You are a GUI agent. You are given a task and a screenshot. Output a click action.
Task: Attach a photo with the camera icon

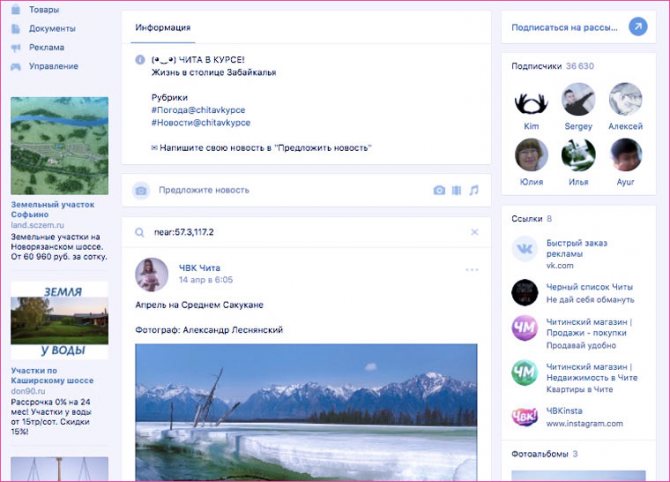[x=439, y=190]
